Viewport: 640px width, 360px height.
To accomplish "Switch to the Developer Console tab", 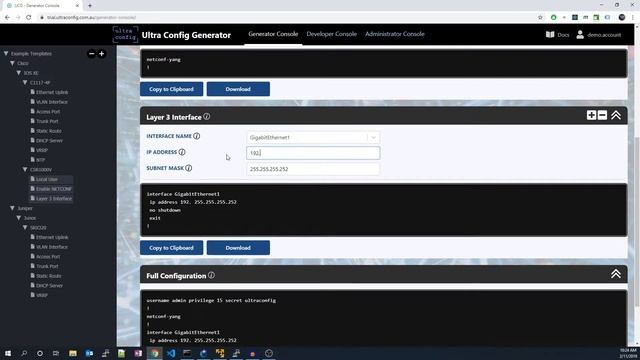I will (331, 34).
